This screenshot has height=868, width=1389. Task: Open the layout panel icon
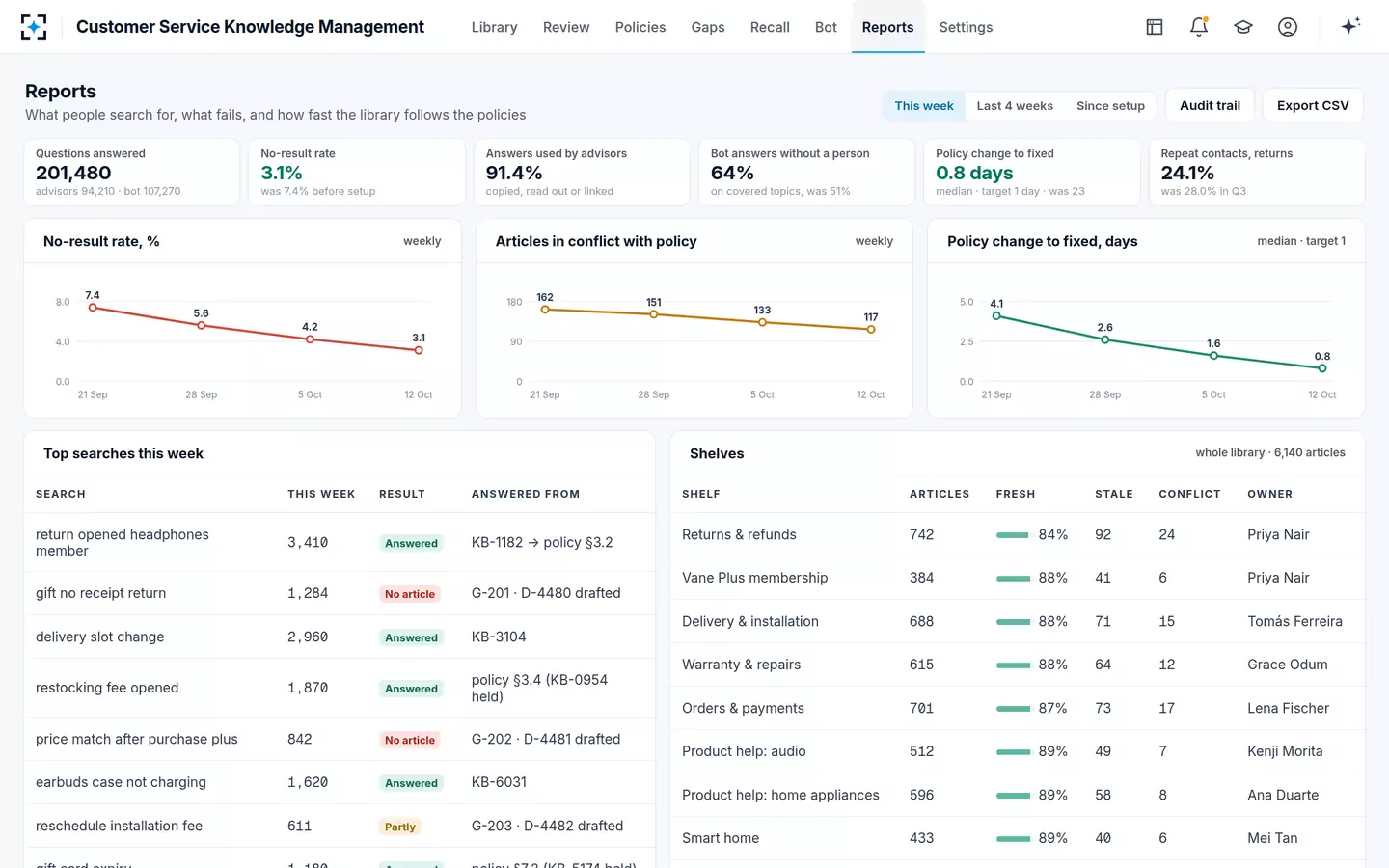coord(1155,27)
